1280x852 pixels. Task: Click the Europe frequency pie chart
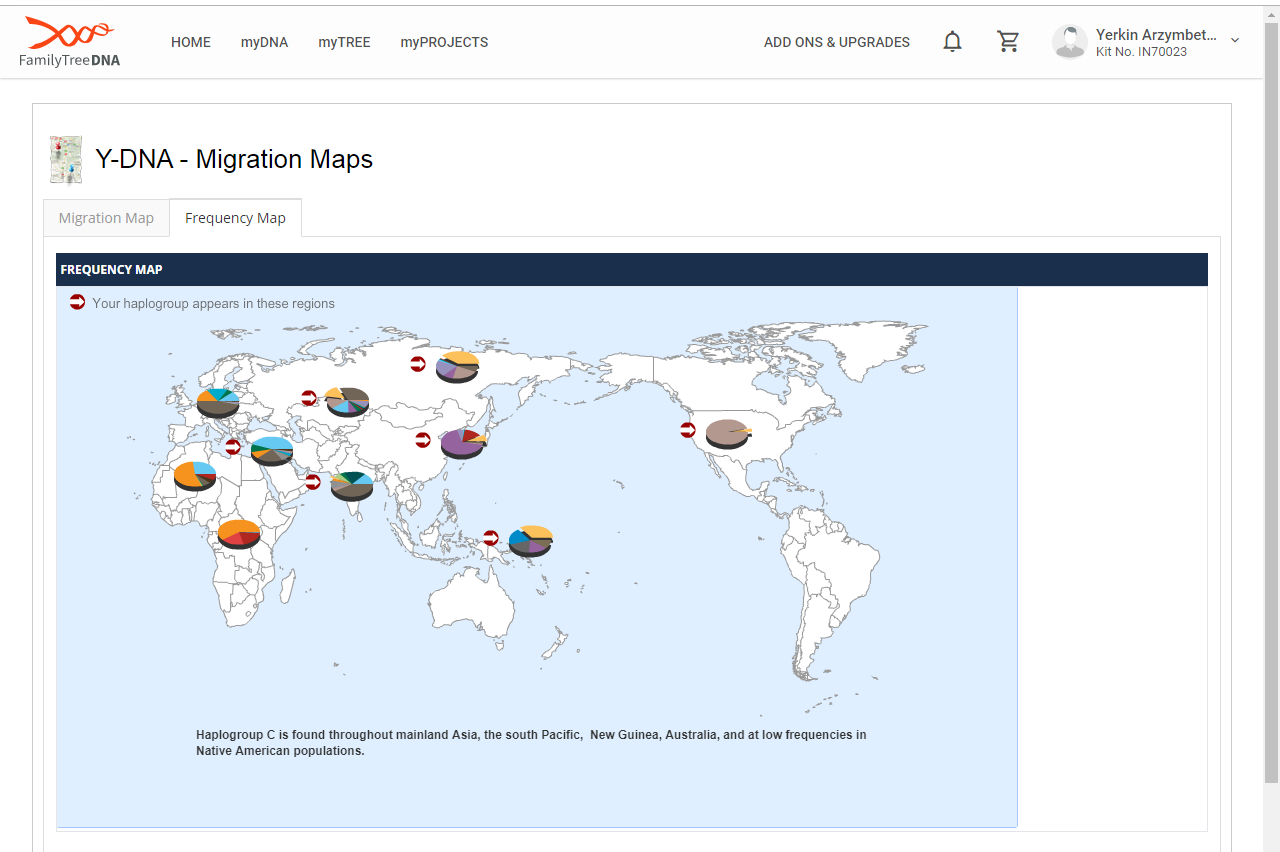coord(218,403)
